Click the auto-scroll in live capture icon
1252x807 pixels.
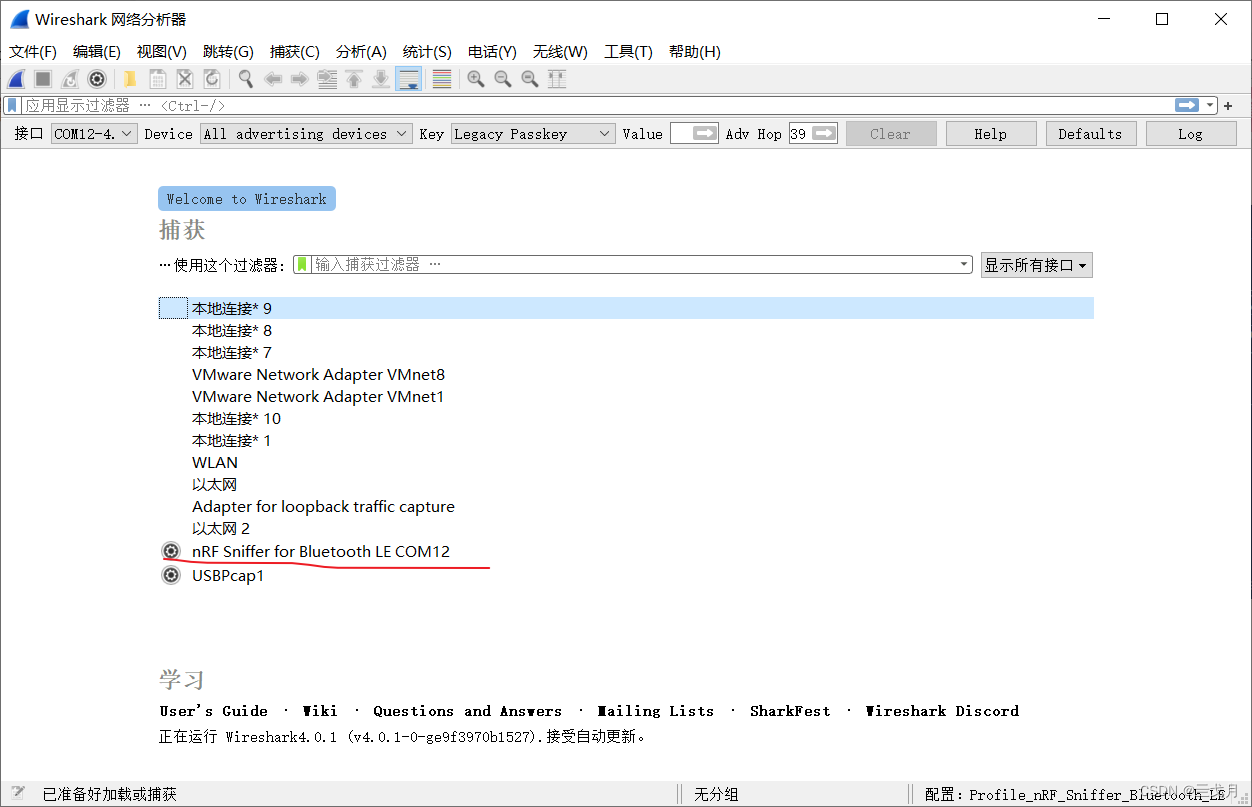tap(408, 79)
